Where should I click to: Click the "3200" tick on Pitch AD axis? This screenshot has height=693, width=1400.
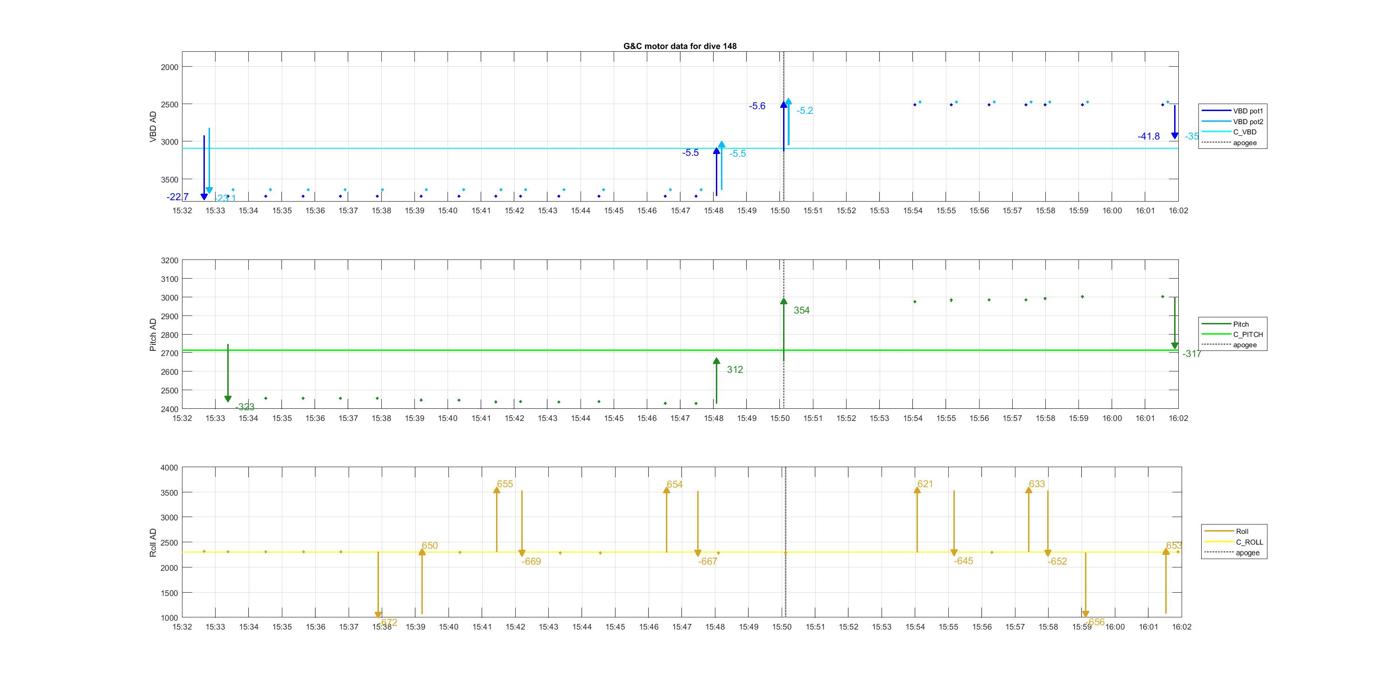[167, 261]
